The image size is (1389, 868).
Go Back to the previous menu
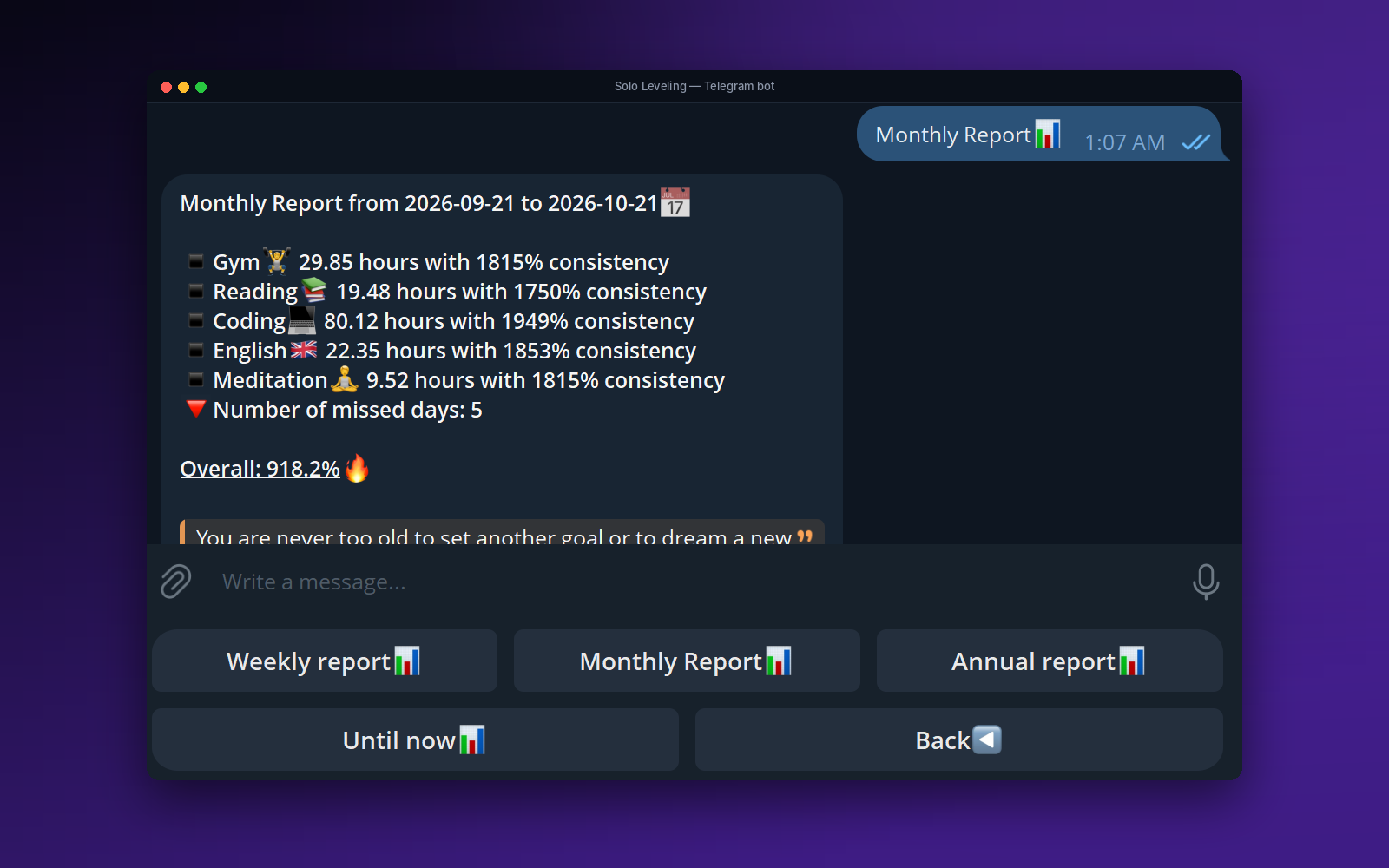tap(959, 740)
